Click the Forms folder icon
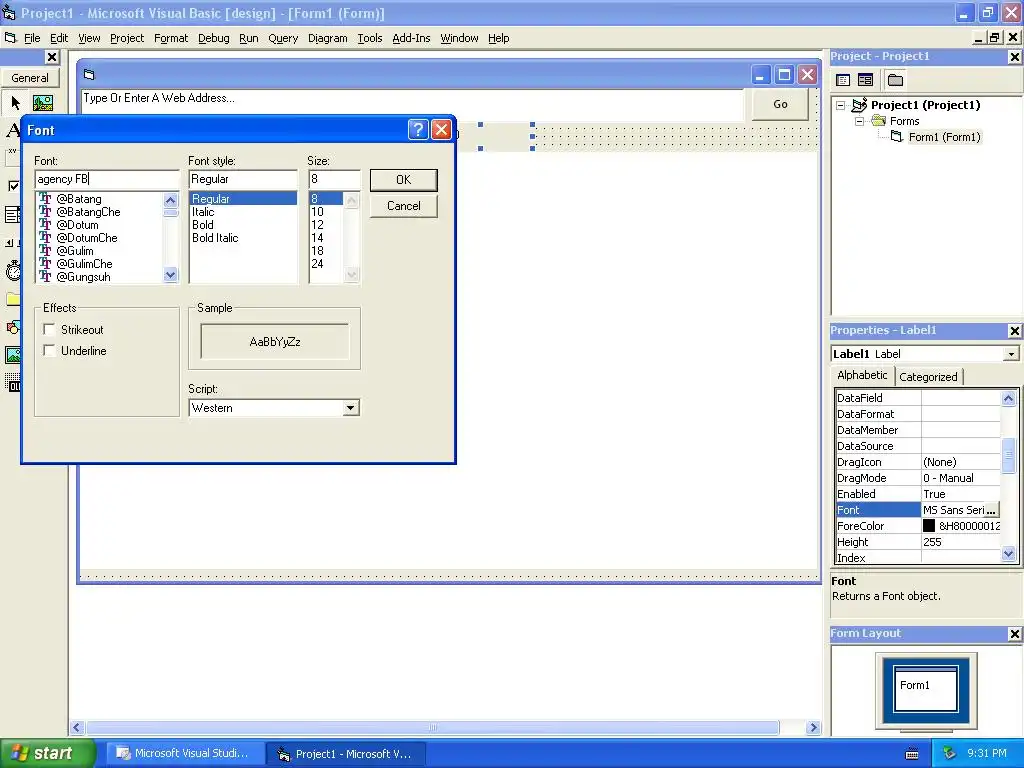This screenshot has height=768, width=1024. [x=879, y=121]
